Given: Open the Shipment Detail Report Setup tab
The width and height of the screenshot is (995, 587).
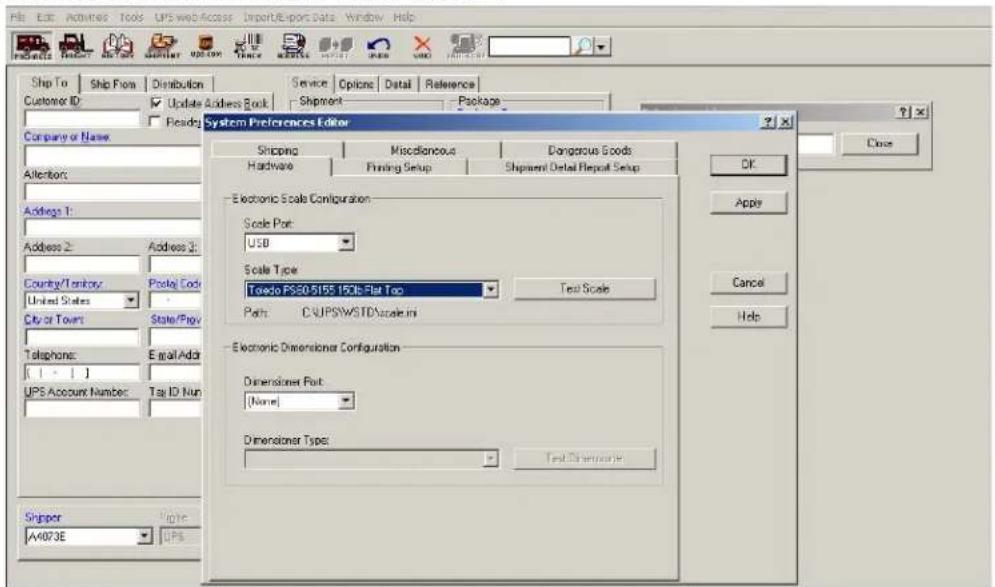Looking at the screenshot, I should 572,167.
